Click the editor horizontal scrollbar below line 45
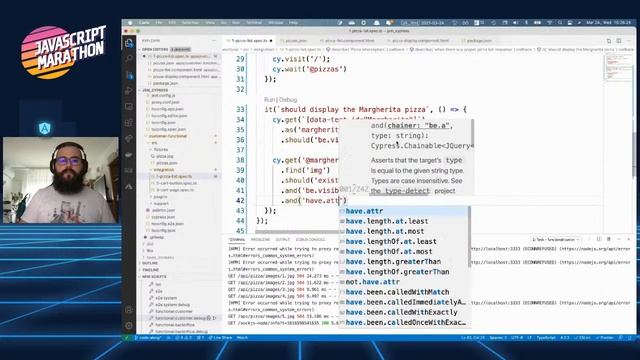The image size is (640, 360). (297, 232)
